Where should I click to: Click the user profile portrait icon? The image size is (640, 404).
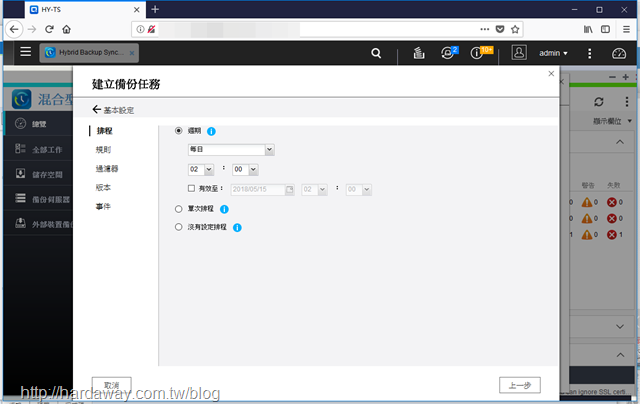point(519,53)
